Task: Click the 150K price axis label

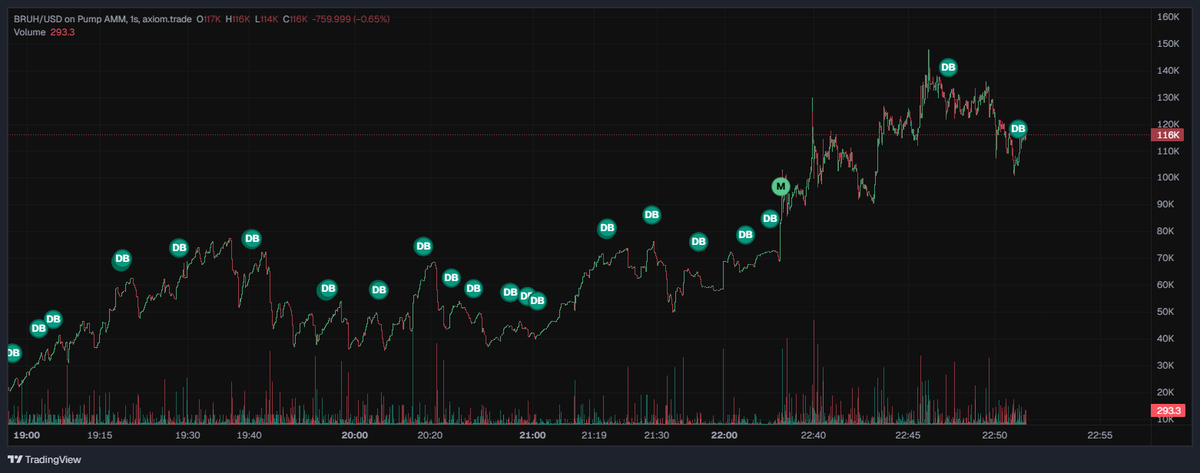Action: [x=1168, y=44]
